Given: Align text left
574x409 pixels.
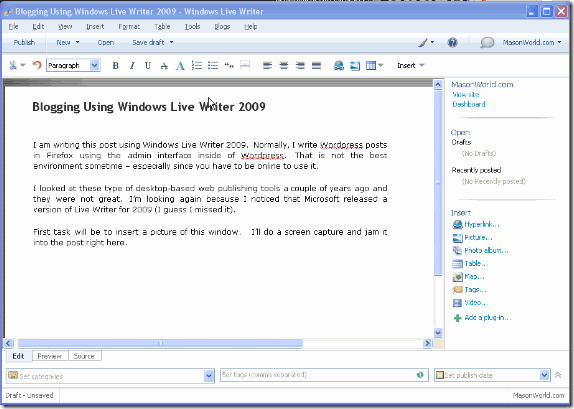Looking at the screenshot, I should point(267,66).
